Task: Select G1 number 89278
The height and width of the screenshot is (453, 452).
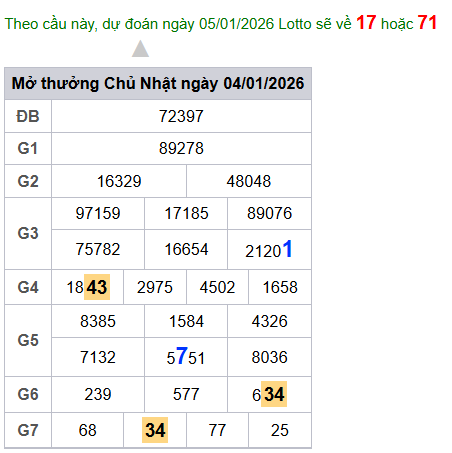Action: 181,148
